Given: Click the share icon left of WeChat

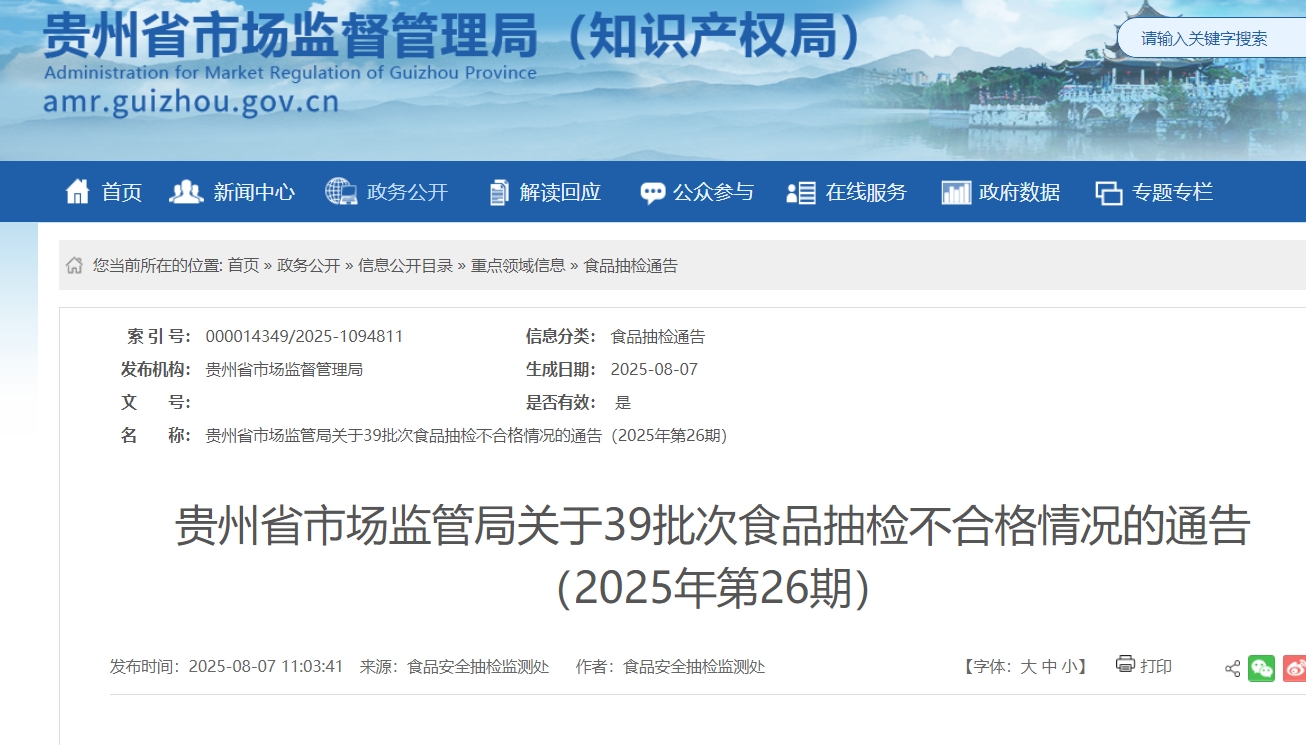Looking at the screenshot, I should tap(1232, 669).
